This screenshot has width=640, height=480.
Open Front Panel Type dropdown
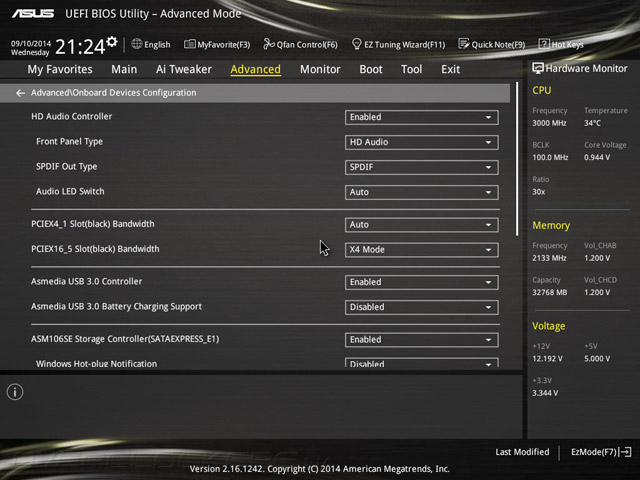coord(422,142)
